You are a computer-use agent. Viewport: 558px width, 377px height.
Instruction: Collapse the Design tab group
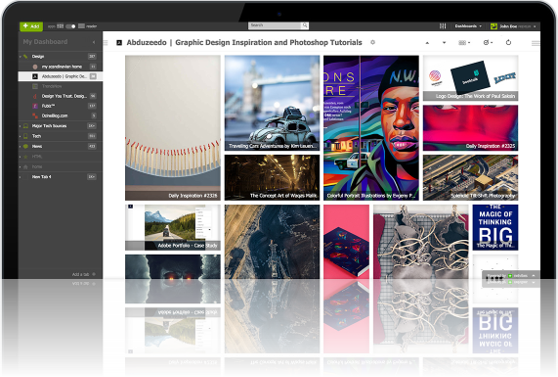click(20, 56)
